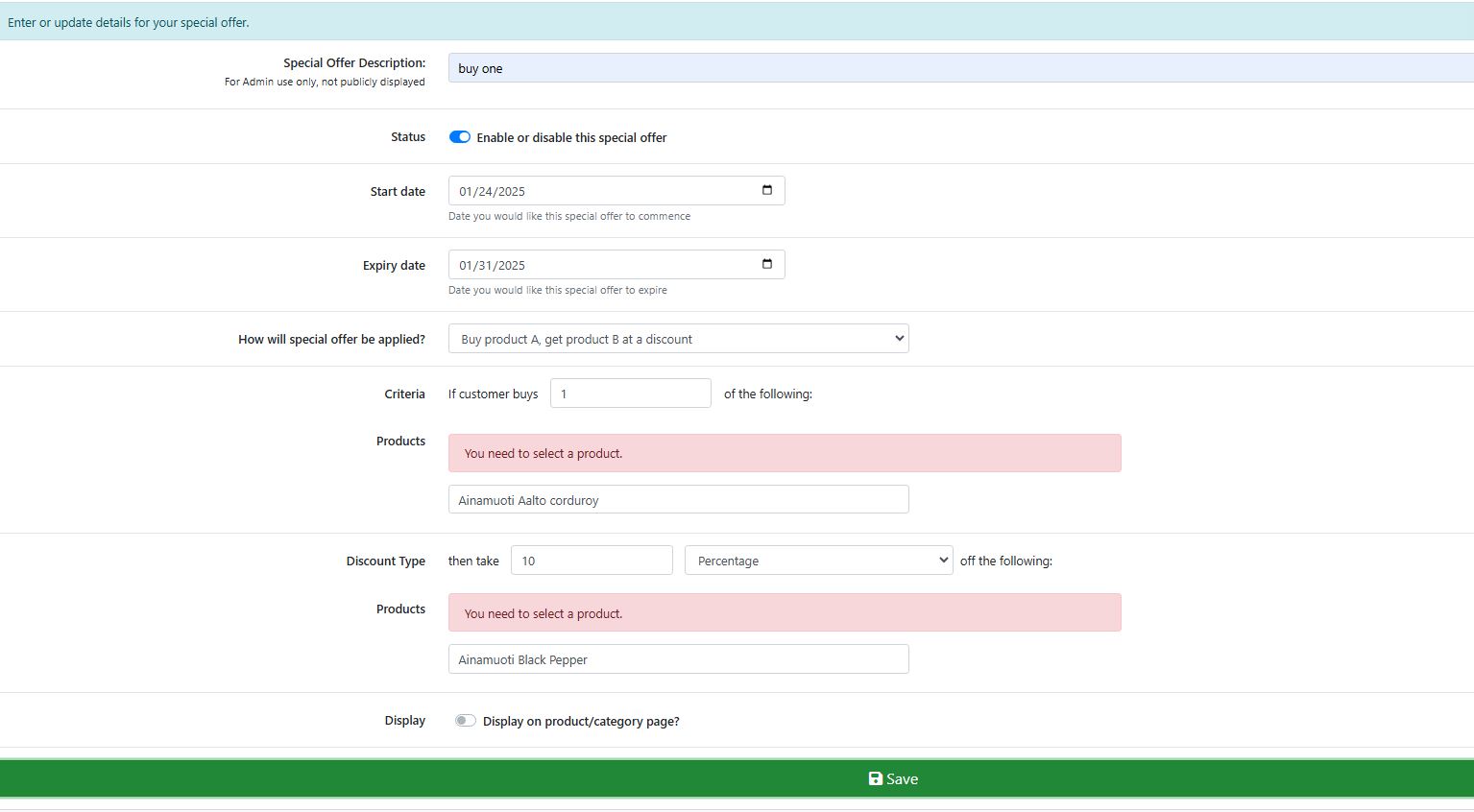Click 'Date you would like this special offer to commence'
The image size is (1474, 812).
[x=569, y=216]
